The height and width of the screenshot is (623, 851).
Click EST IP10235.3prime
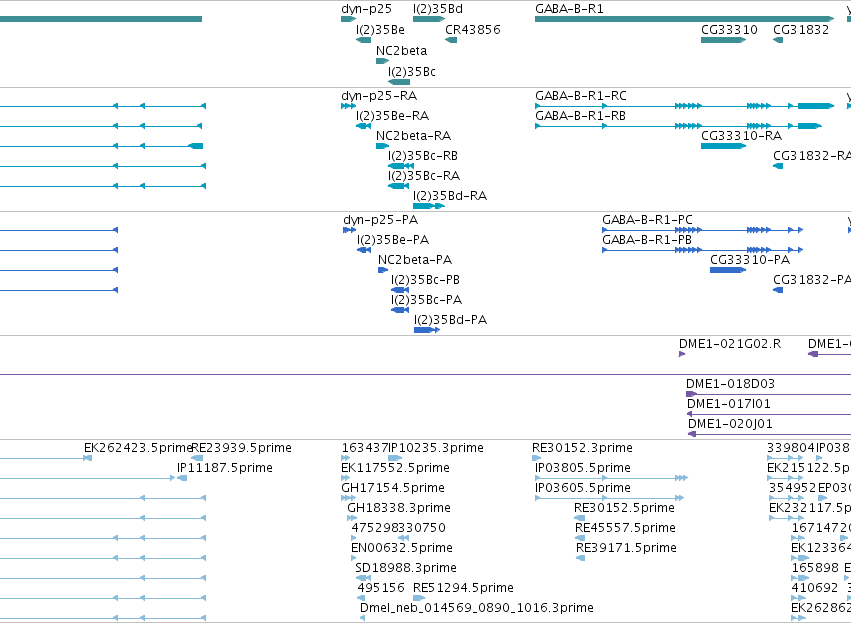click(x=436, y=448)
